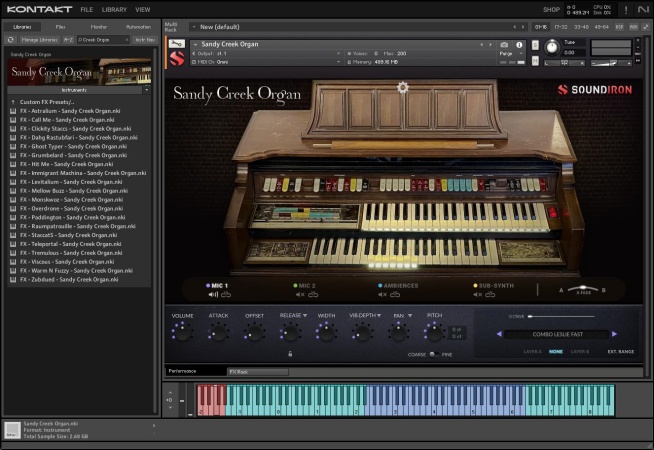The height and width of the screenshot is (450, 654).
Task: Select next preset with right arrow
Action: (x=614, y=334)
